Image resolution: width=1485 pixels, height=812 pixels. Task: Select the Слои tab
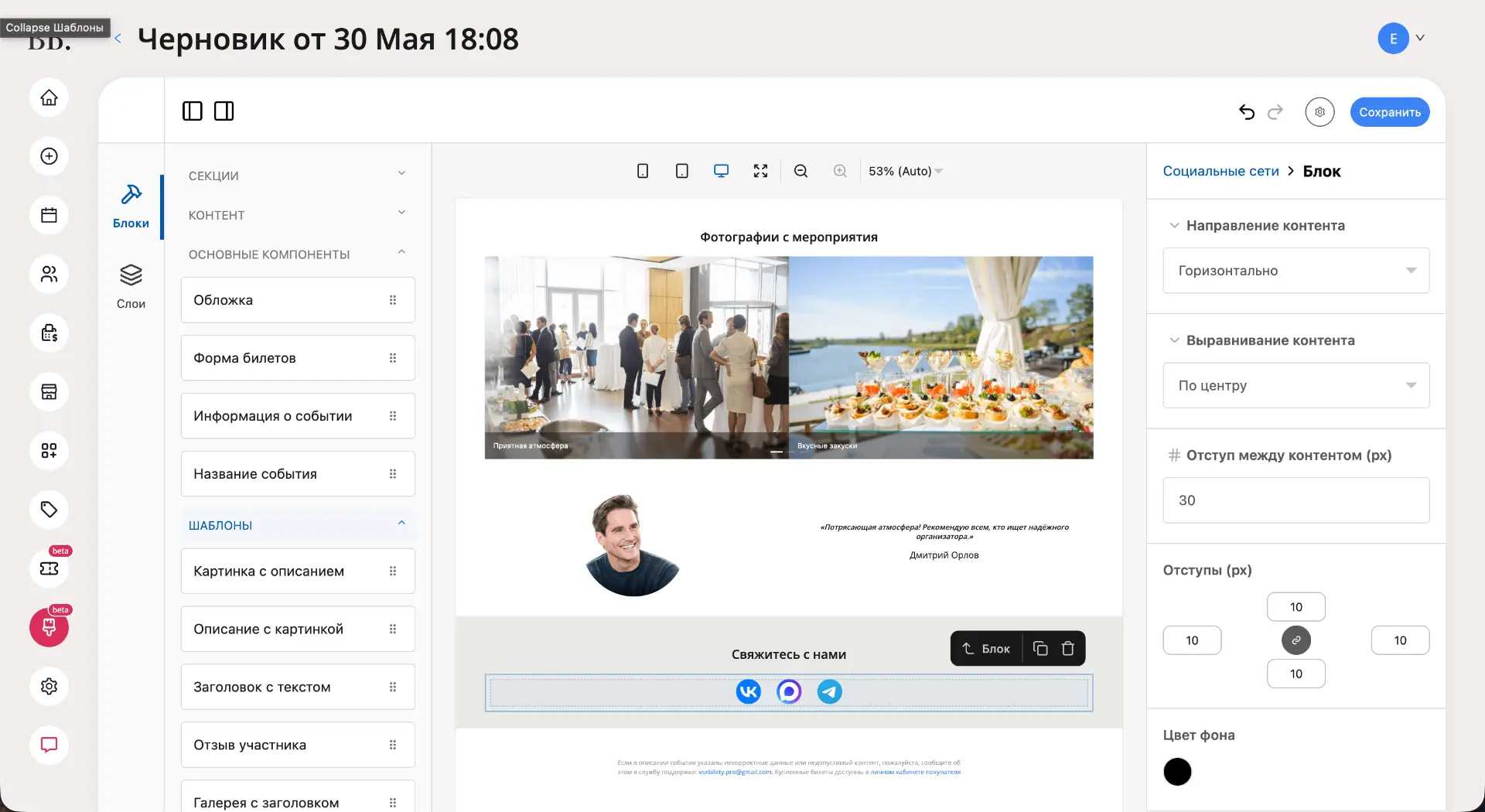pyautogui.click(x=131, y=286)
